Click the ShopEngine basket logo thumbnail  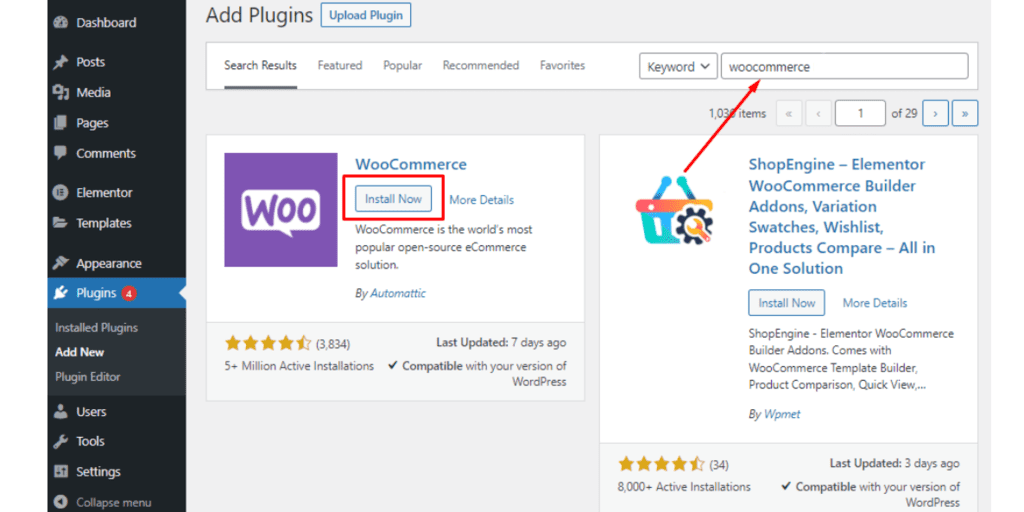(675, 210)
